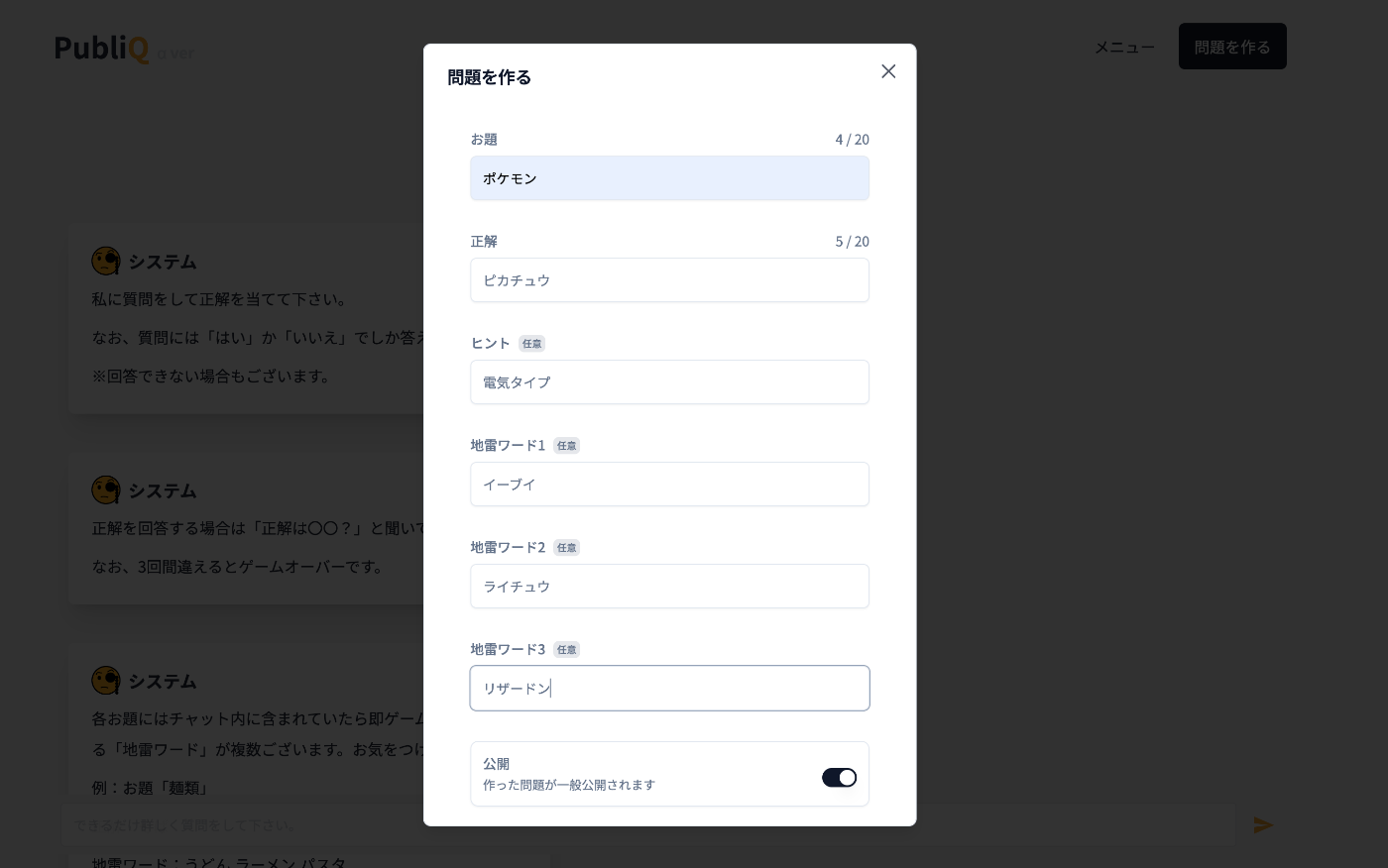Image resolution: width=1388 pixels, height=868 pixels.
Task: Click the 問題を作る header button
Action: coord(1232,47)
